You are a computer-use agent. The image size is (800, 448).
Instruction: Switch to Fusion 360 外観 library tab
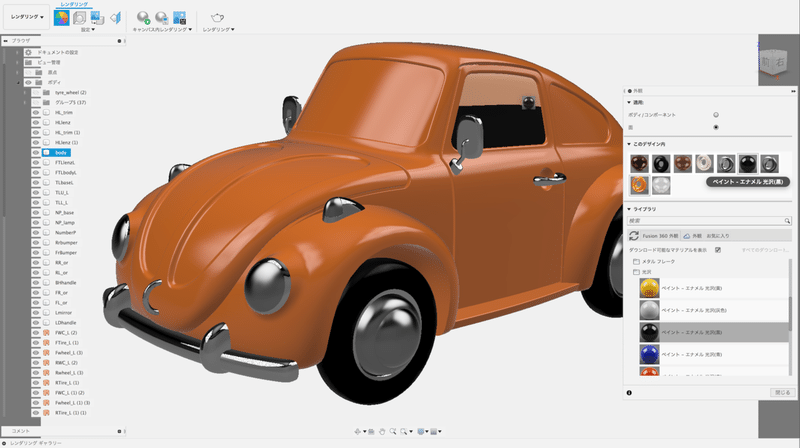point(660,236)
